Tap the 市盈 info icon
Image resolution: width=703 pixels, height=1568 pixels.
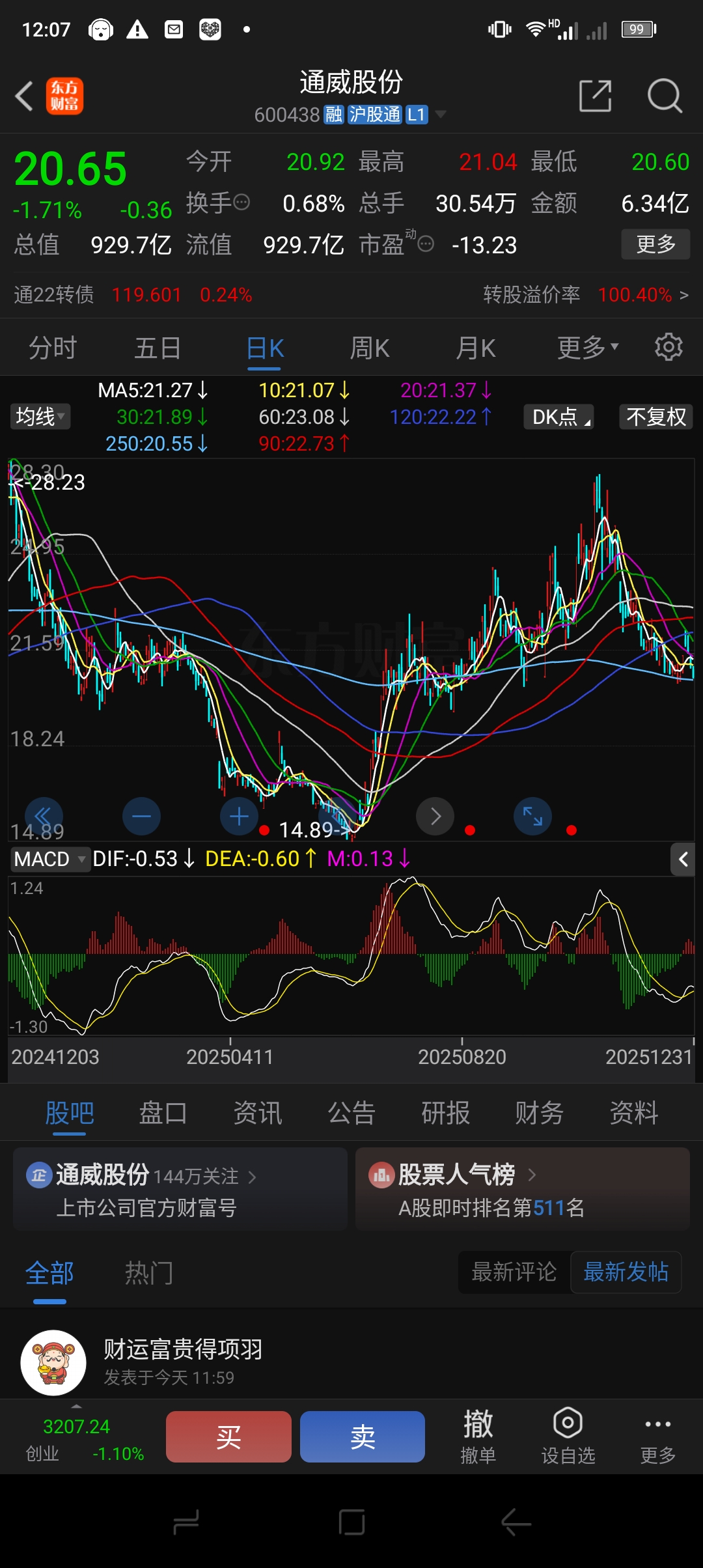coord(426,244)
